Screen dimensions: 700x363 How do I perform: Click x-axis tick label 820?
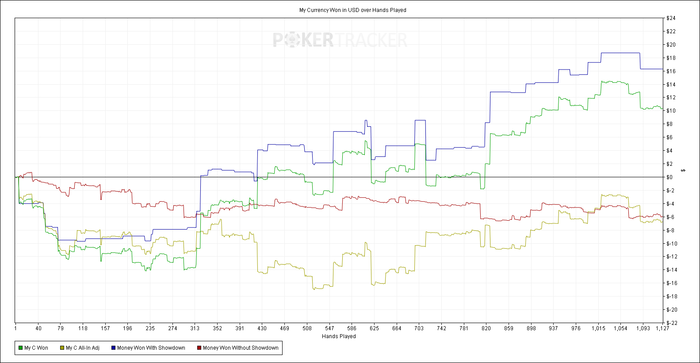(486, 329)
